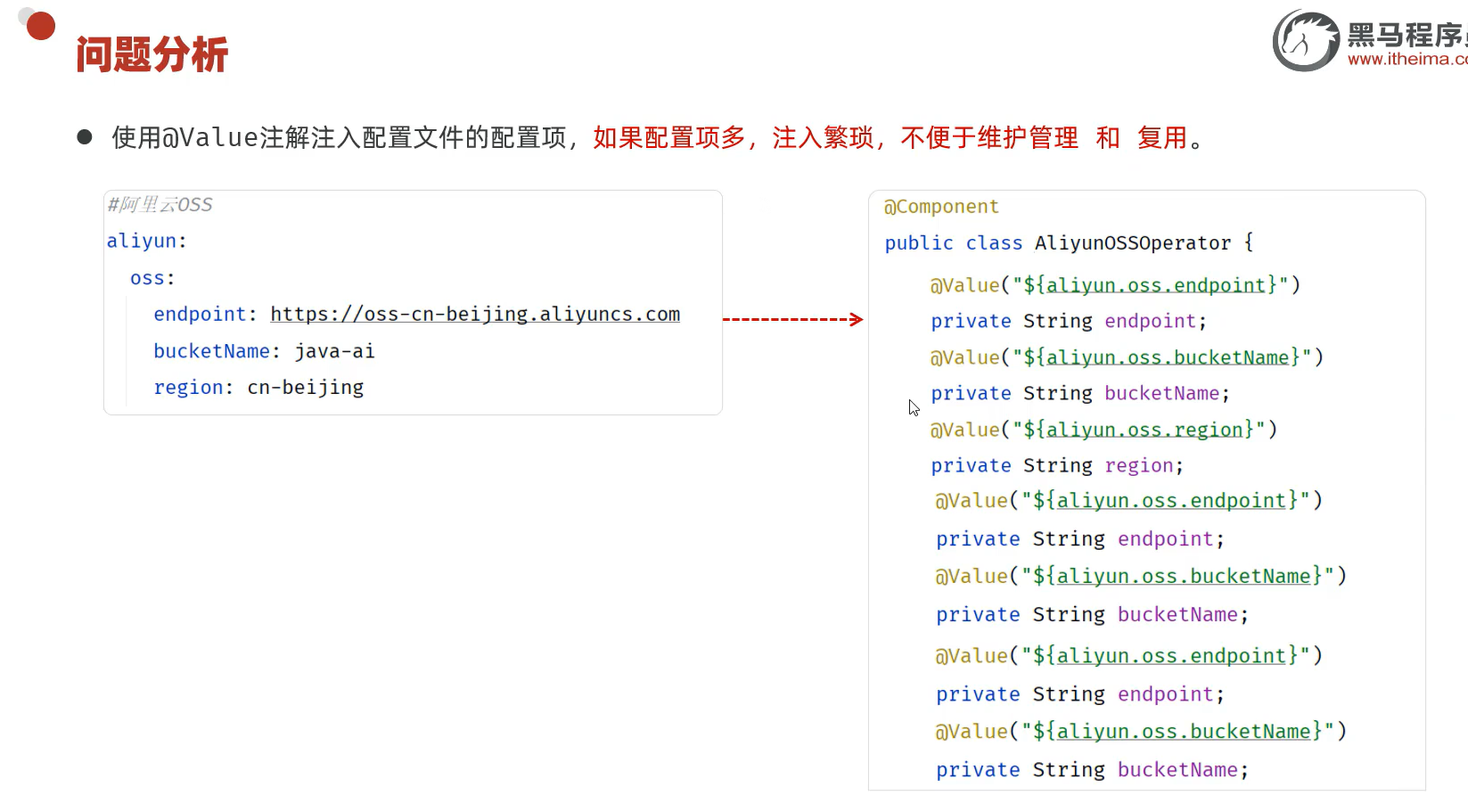Screen dimensions: 1468x812
Task: Click the class name AliyunOSSOperator
Action: tap(1133, 243)
